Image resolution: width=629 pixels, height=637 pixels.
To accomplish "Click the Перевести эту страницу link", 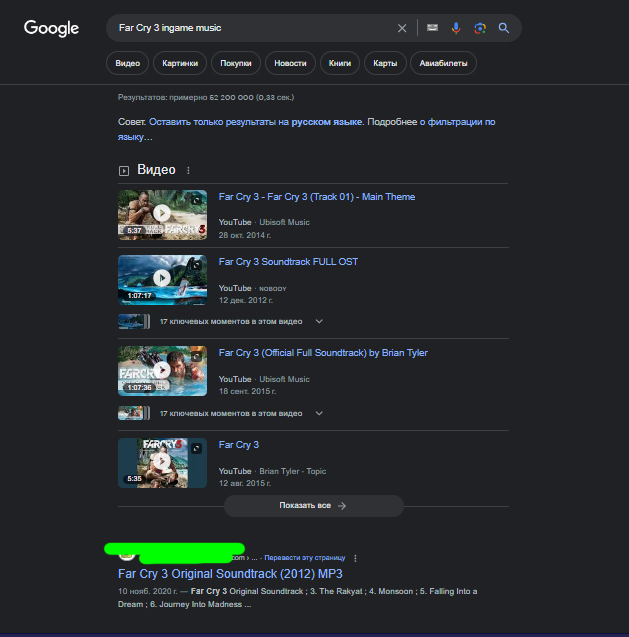I will click(x=306, y=557).
